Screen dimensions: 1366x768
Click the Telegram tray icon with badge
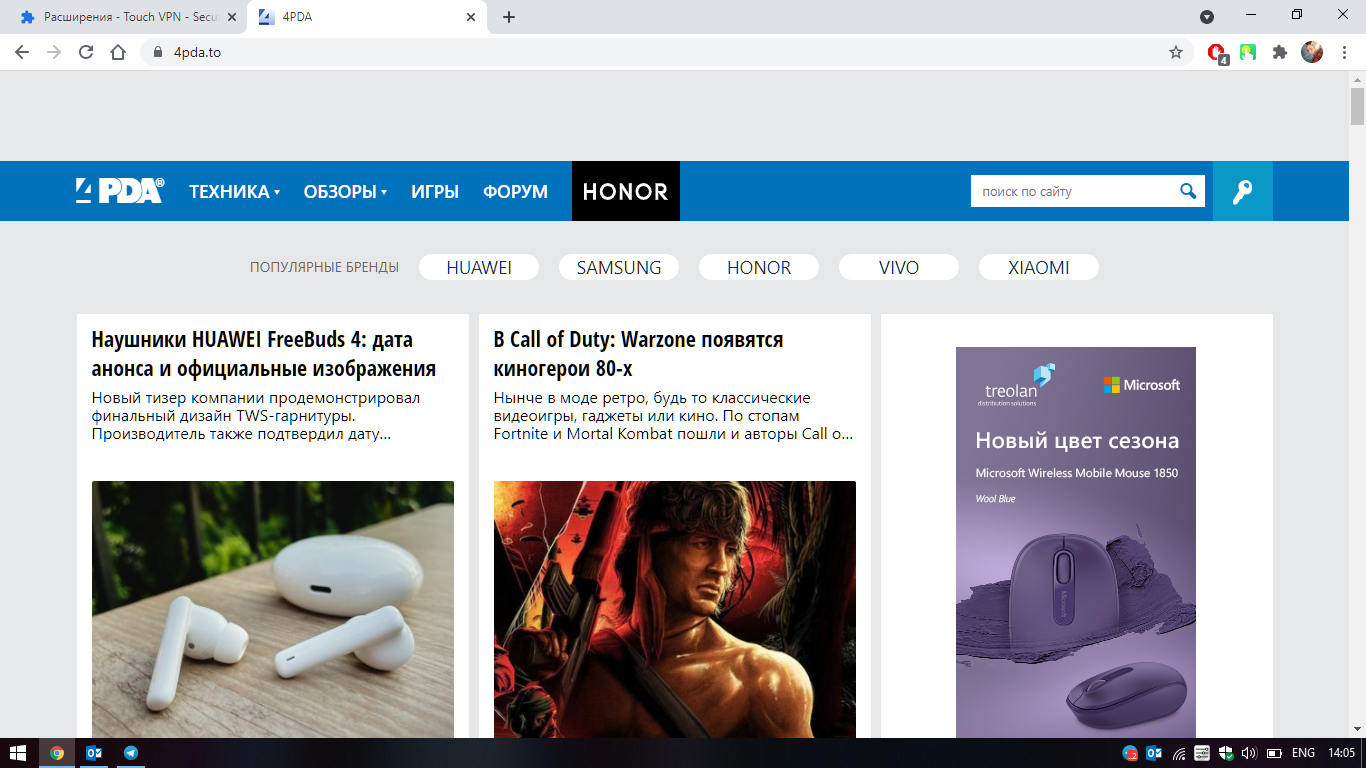pyautogui.click(x=1130, y=753)
